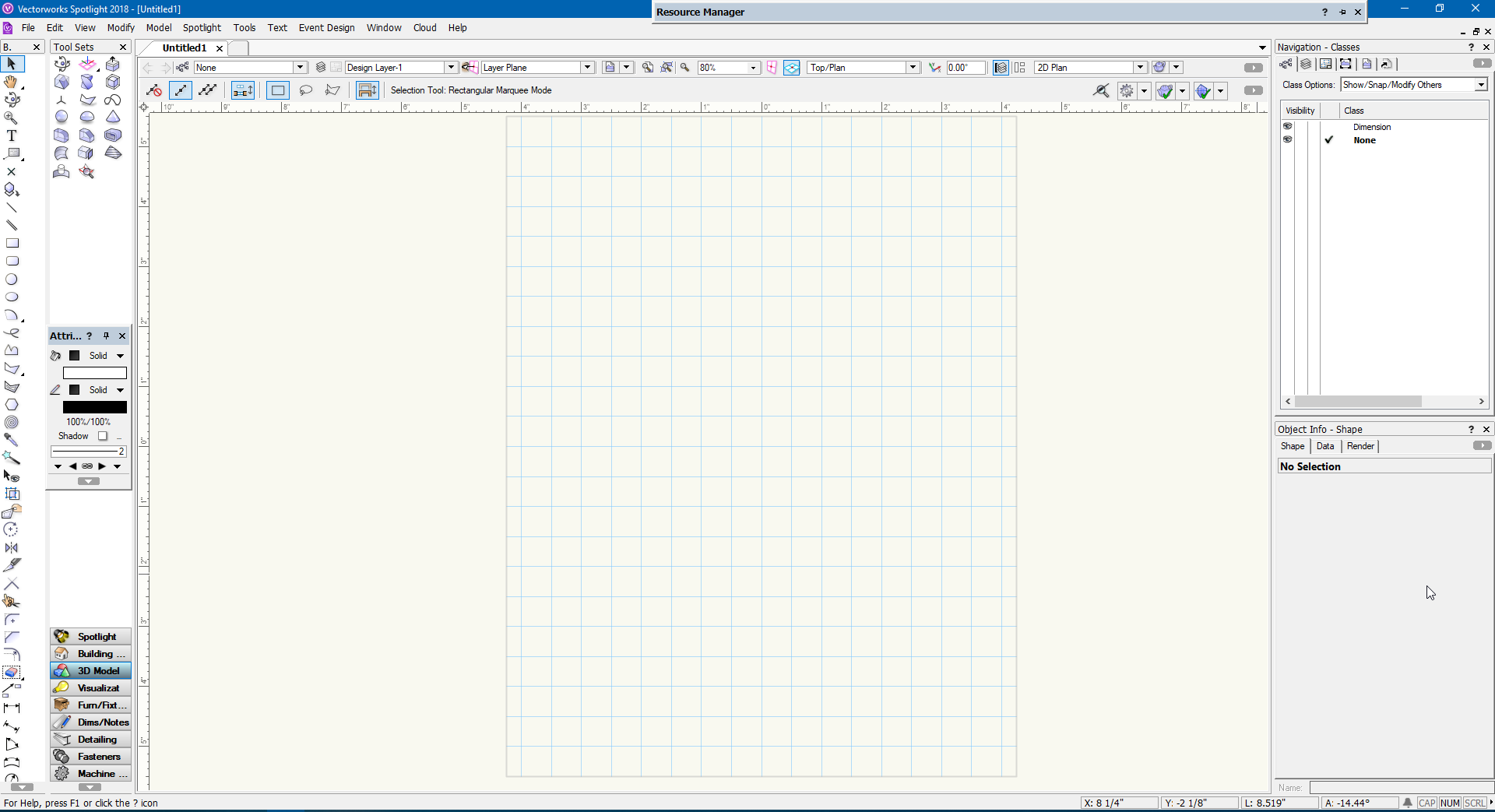Select the Flyover tool
Image resolution: width=1495 pixels, height=812 pixels.
click(x=12, y=100)
